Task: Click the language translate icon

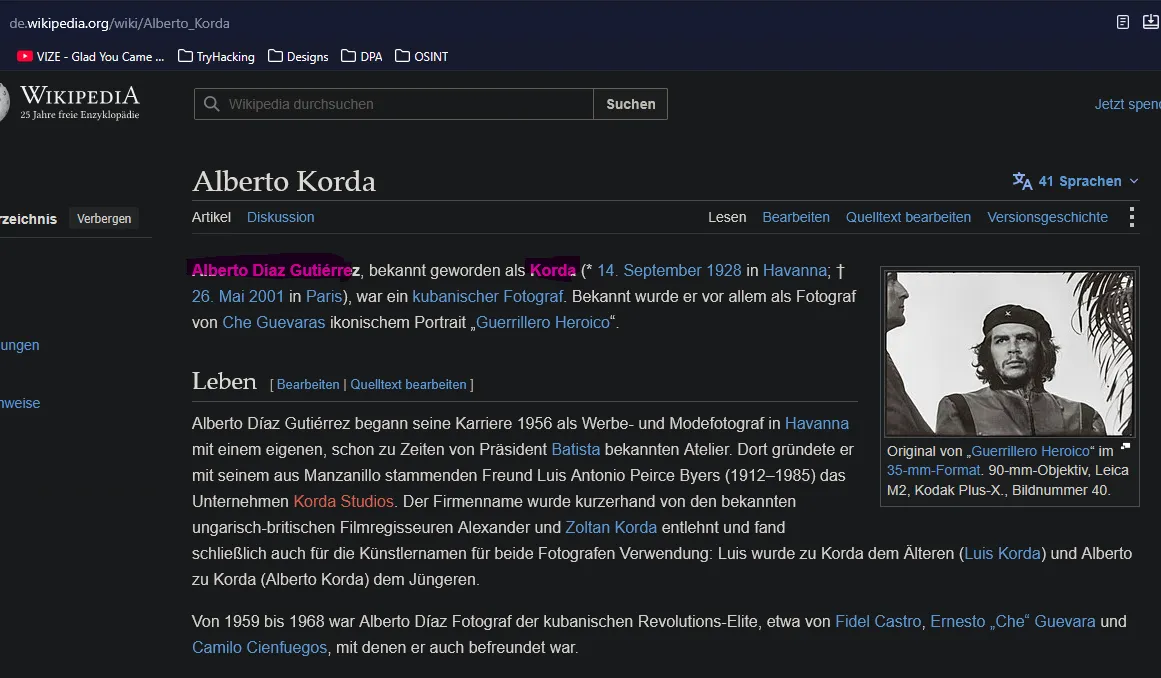Action: point(1022,181)
